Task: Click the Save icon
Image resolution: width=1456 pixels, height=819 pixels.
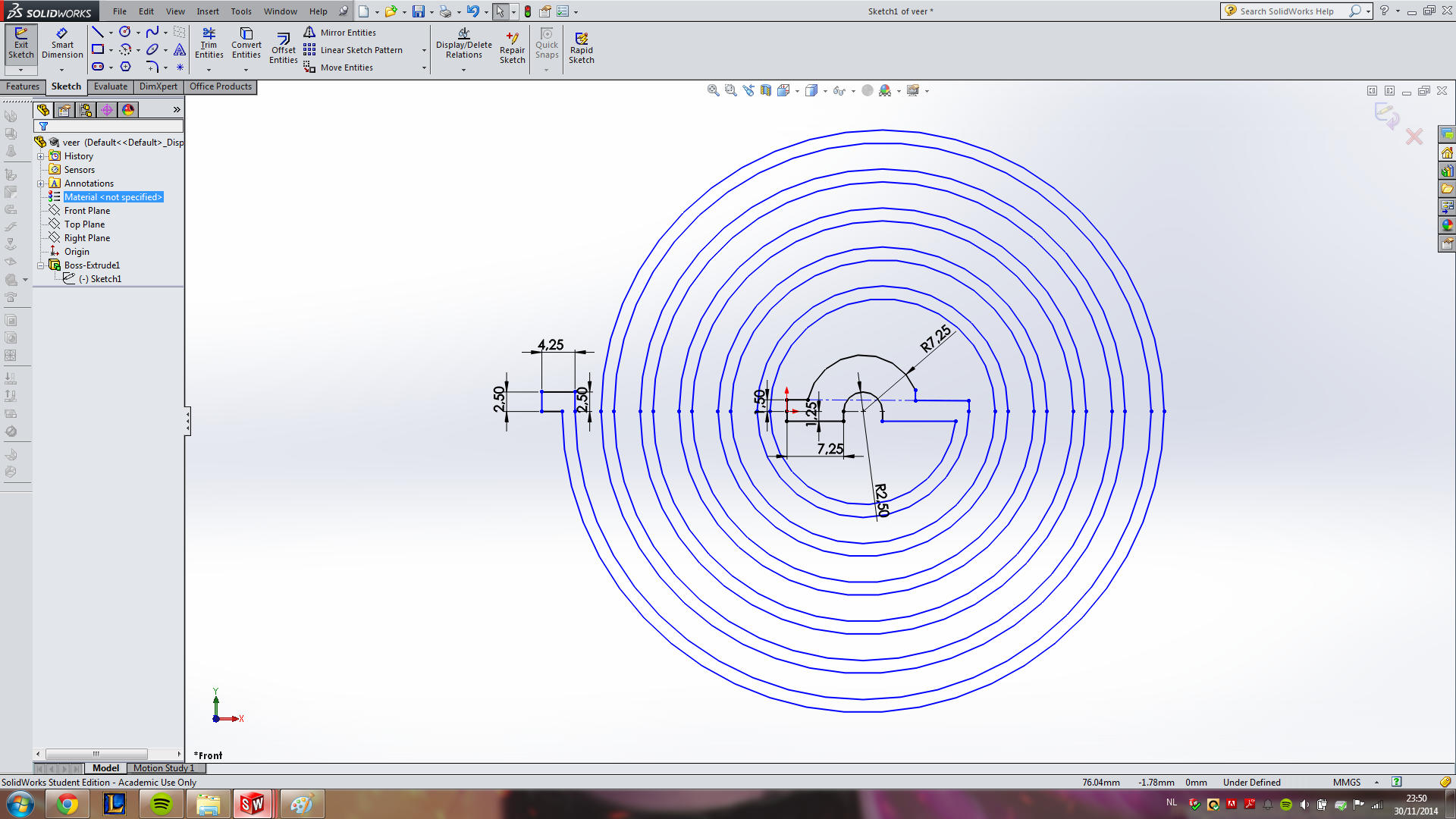Action: pos(418,11)
